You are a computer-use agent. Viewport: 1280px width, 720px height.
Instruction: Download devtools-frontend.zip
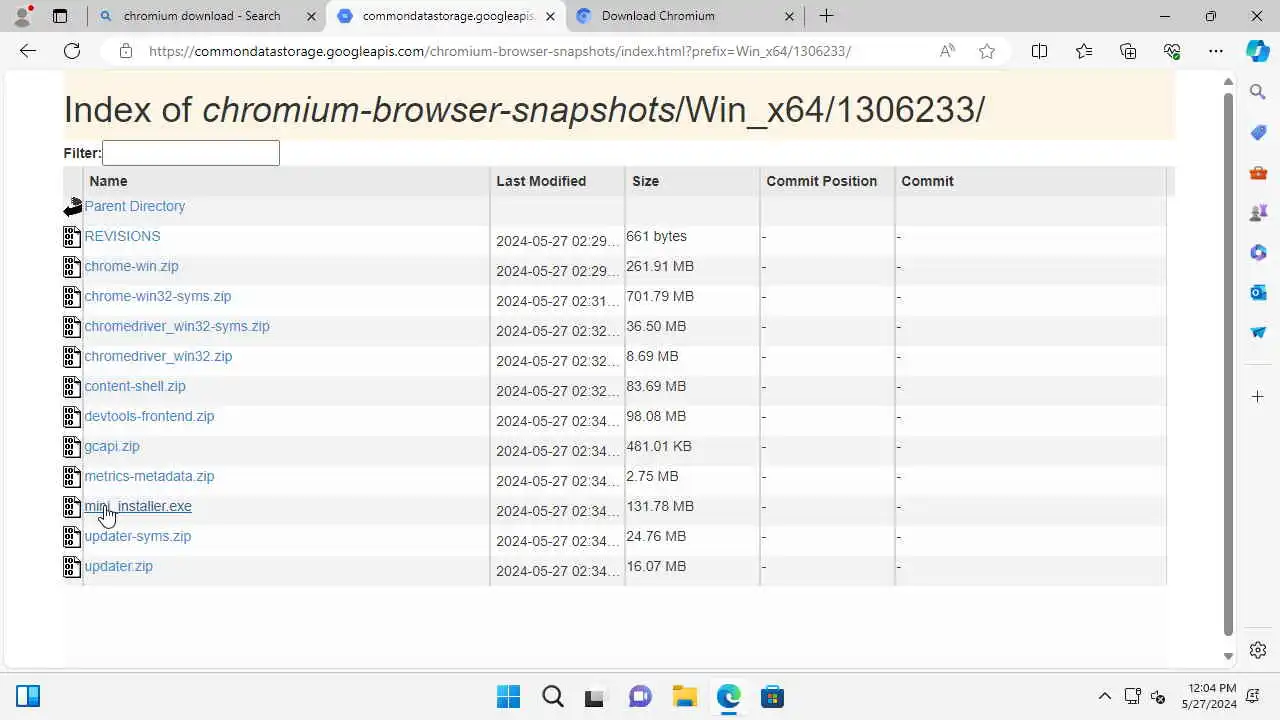point(149,416)
